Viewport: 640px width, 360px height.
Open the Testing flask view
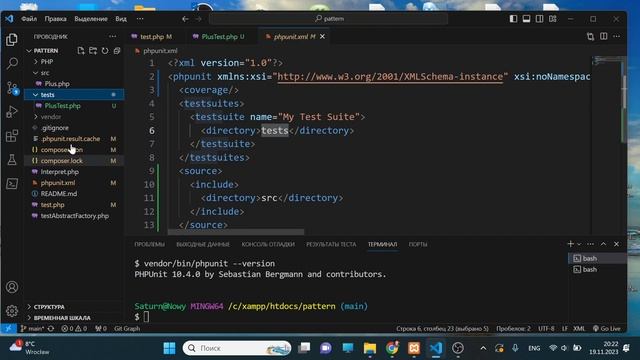click(x=12, y=160)
